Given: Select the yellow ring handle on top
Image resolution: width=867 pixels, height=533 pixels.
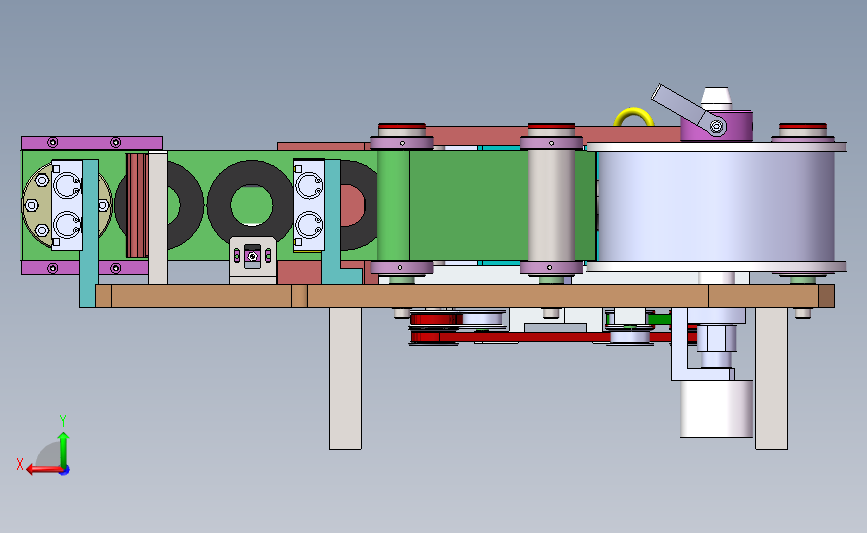Looking at the screenshot, I should tap(634, 116).
